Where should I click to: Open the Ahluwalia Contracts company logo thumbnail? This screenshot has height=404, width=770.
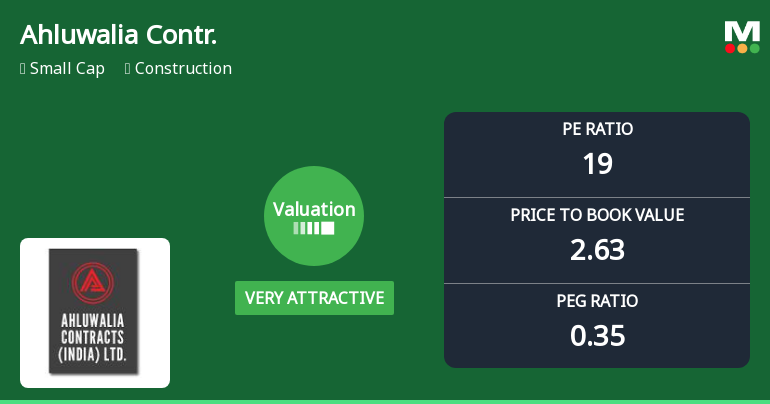click(95, 312)
